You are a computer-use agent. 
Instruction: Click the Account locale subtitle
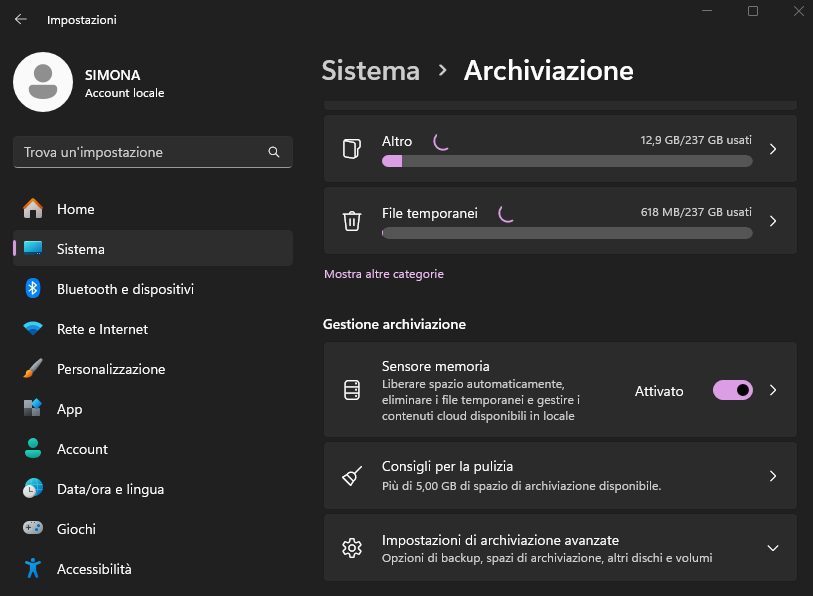coord(124,93)
